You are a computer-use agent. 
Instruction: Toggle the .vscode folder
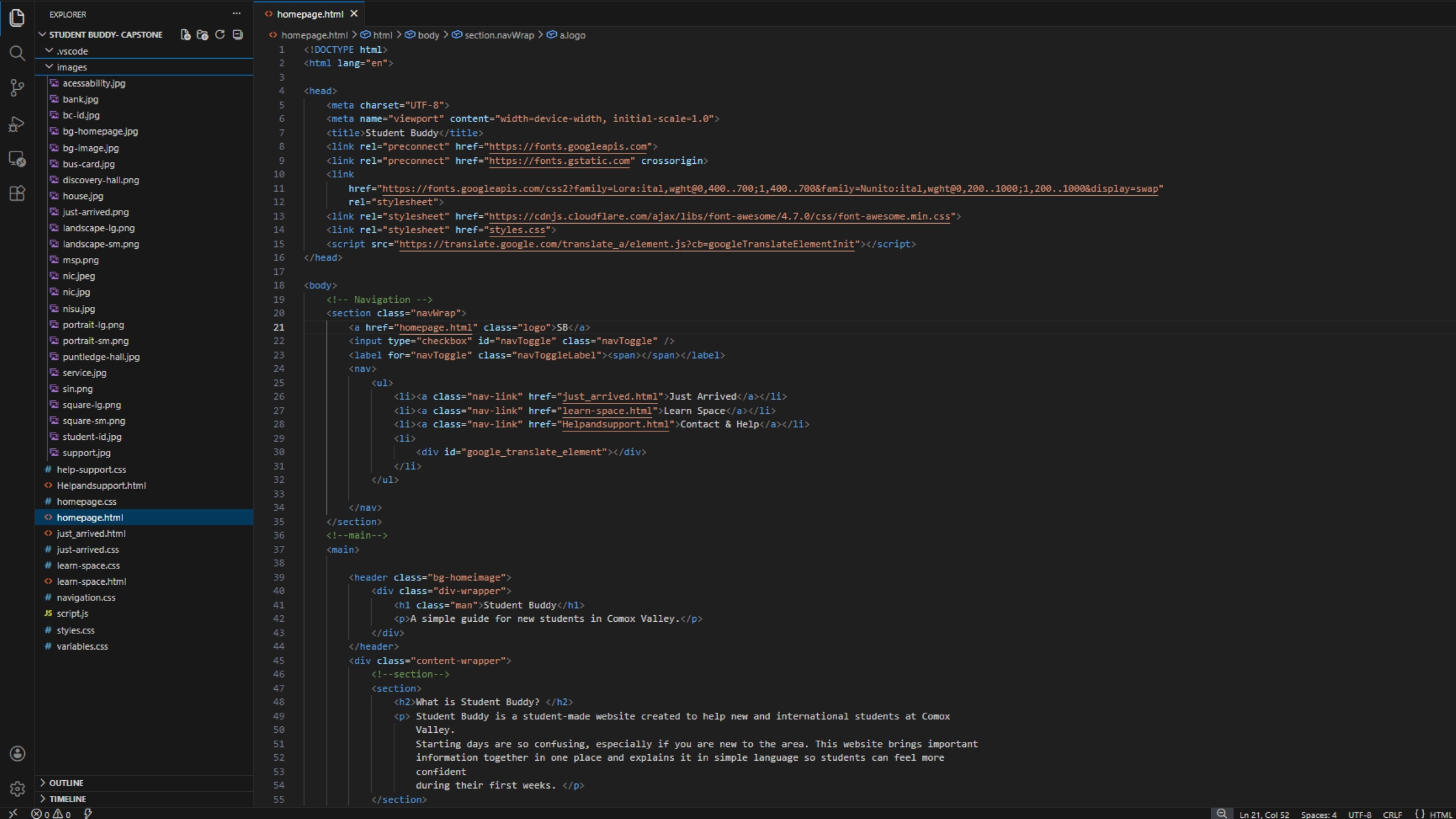pos(72,51)
